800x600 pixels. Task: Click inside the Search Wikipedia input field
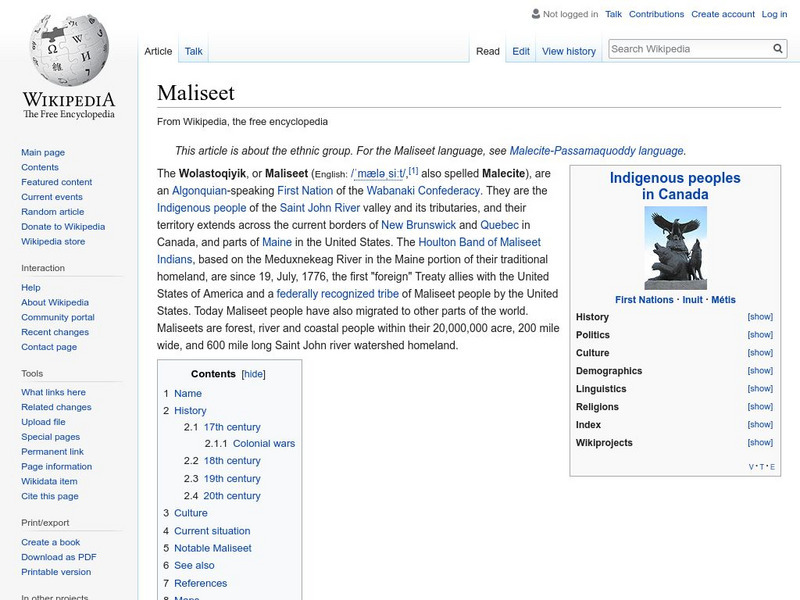pyautogui.click(x=690, y=47)
